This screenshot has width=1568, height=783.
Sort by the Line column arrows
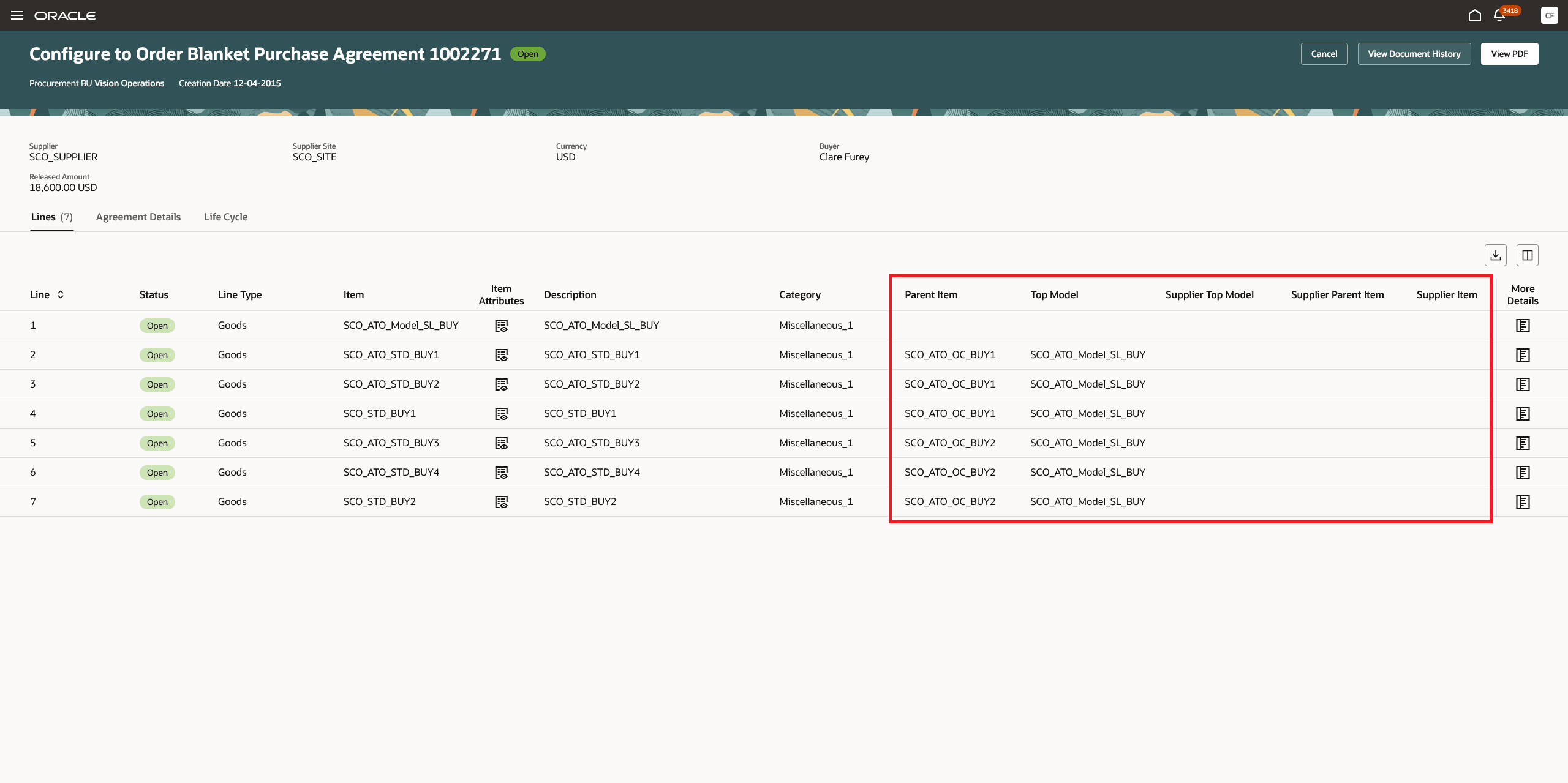(x=61, y=294)
